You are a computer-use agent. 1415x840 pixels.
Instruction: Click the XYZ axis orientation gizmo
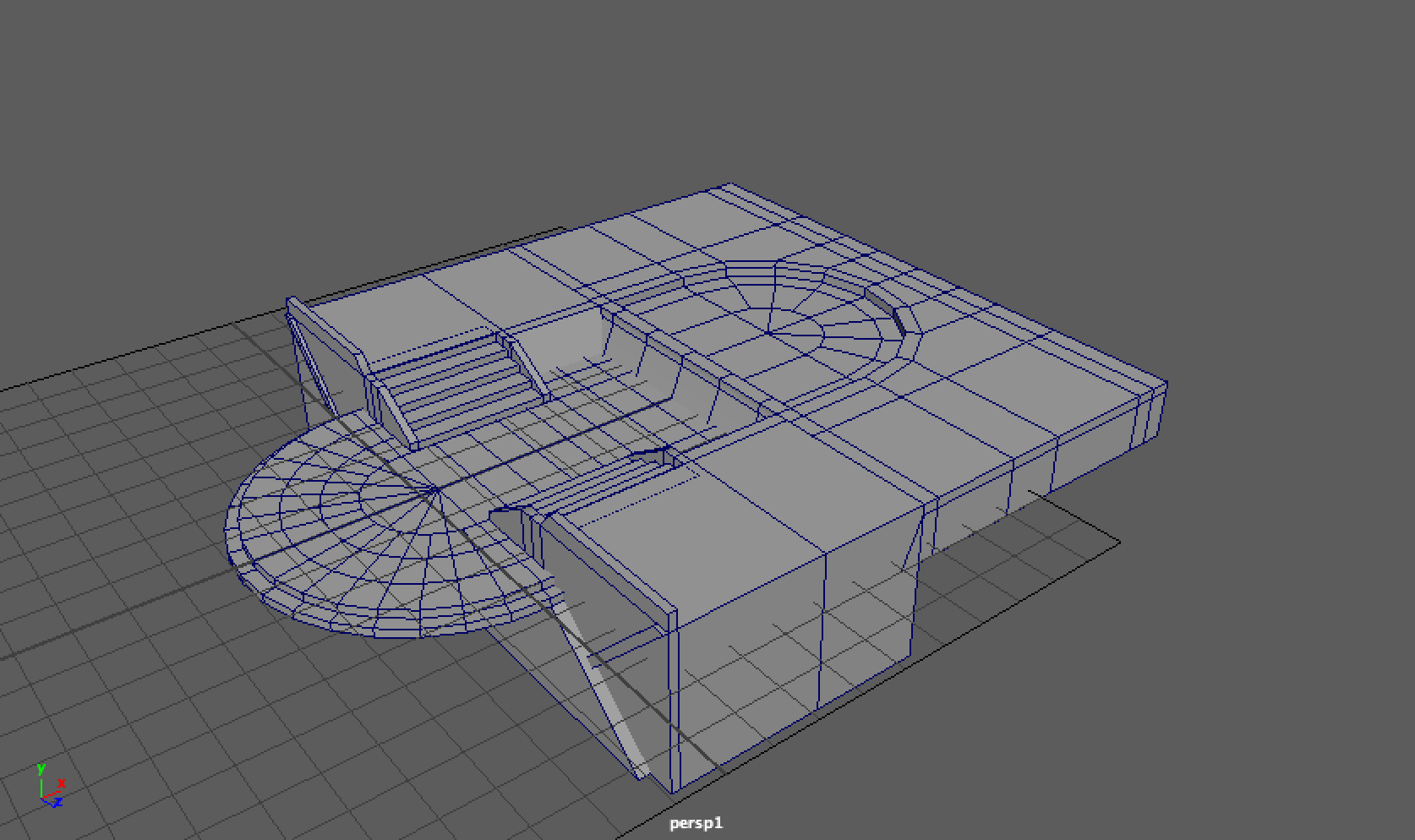pyautogui.click(x=50, y=786)
